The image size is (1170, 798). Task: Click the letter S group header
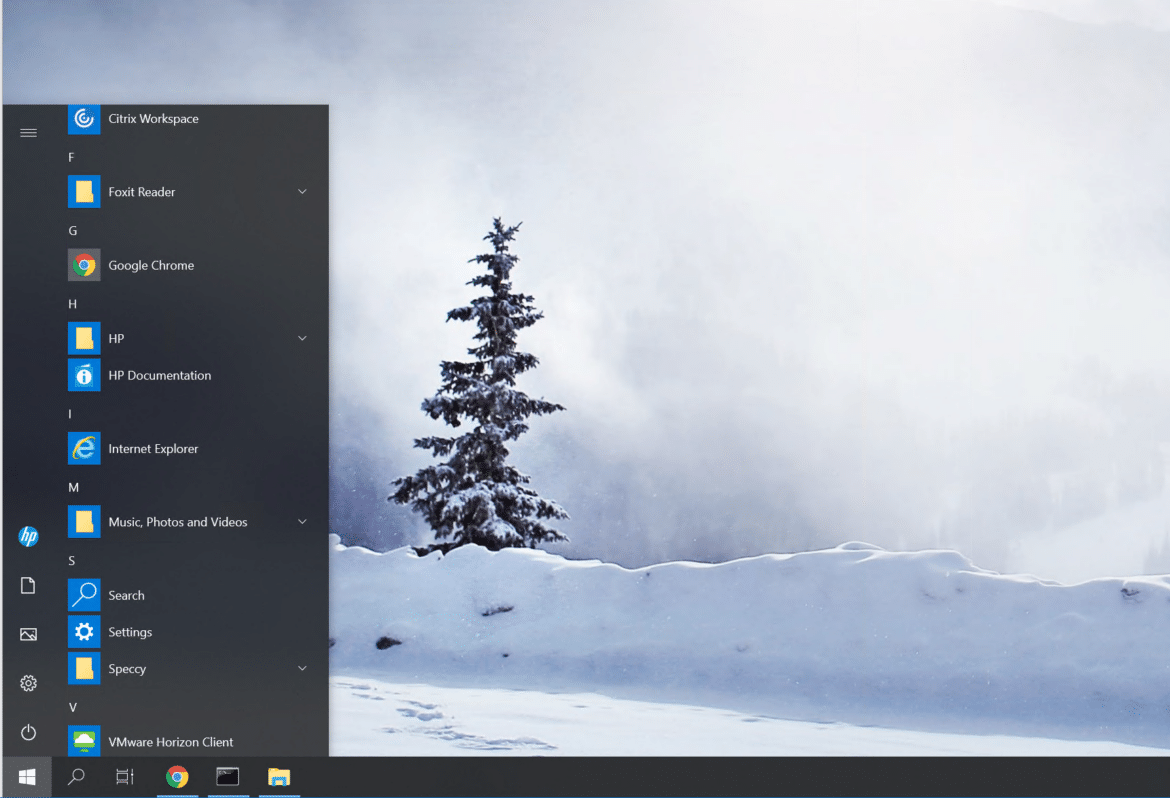(72, 561)
